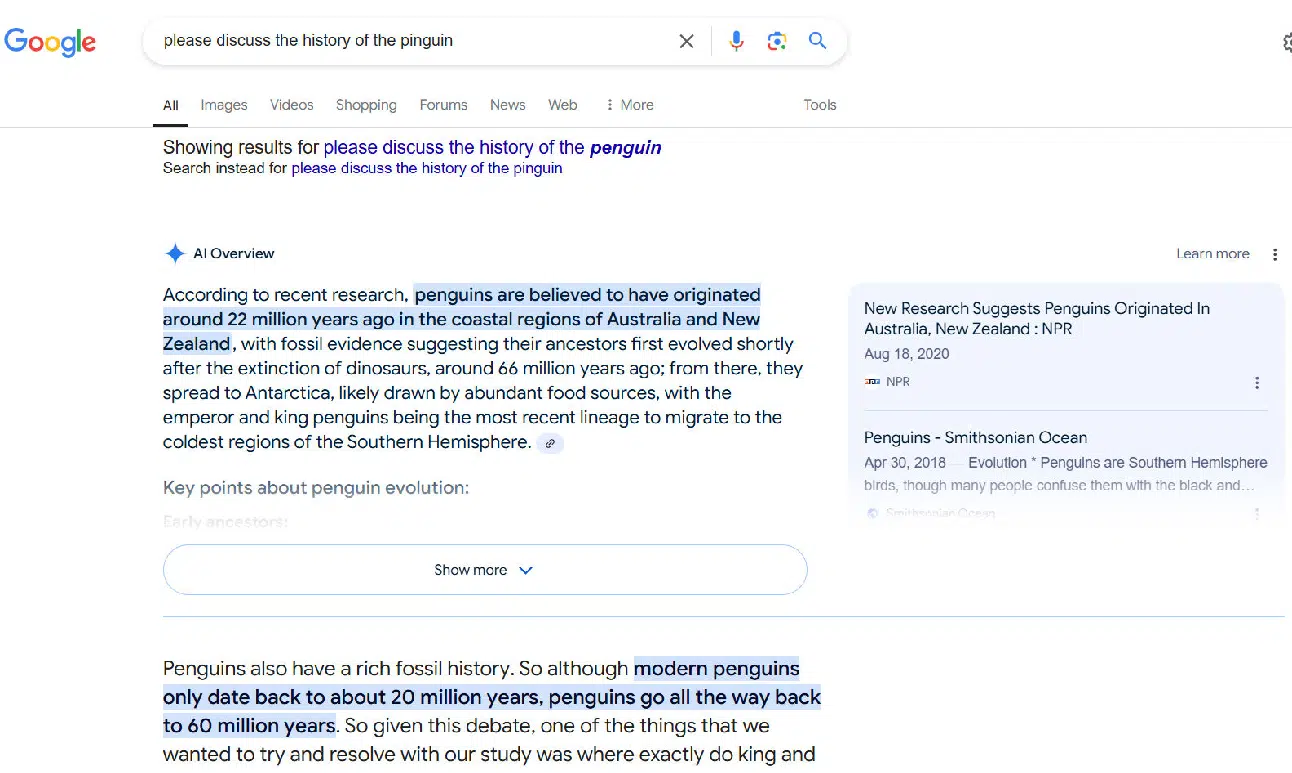Click the 'Aug 18, 2020' date text
The height and width of the screenshot is (773, 1292).
[x=907, y=354]
